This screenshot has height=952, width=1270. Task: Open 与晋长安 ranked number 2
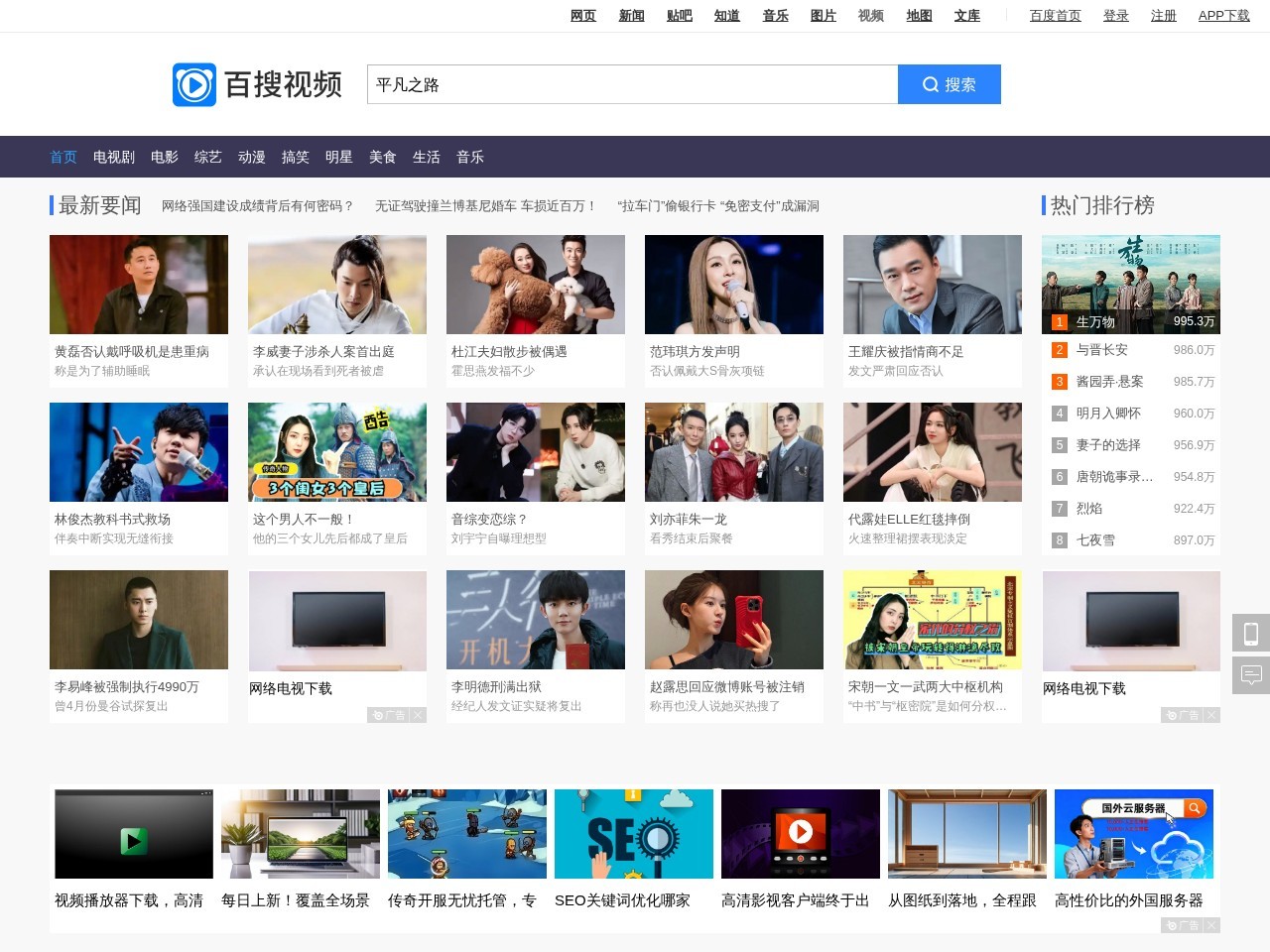[x=1101, y=350]
